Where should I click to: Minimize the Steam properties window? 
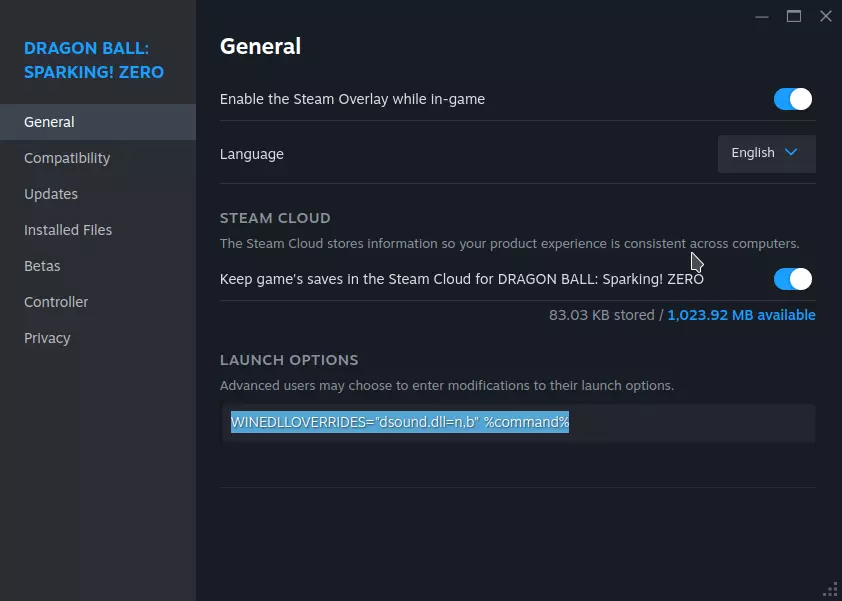click(x=763, y=16)
